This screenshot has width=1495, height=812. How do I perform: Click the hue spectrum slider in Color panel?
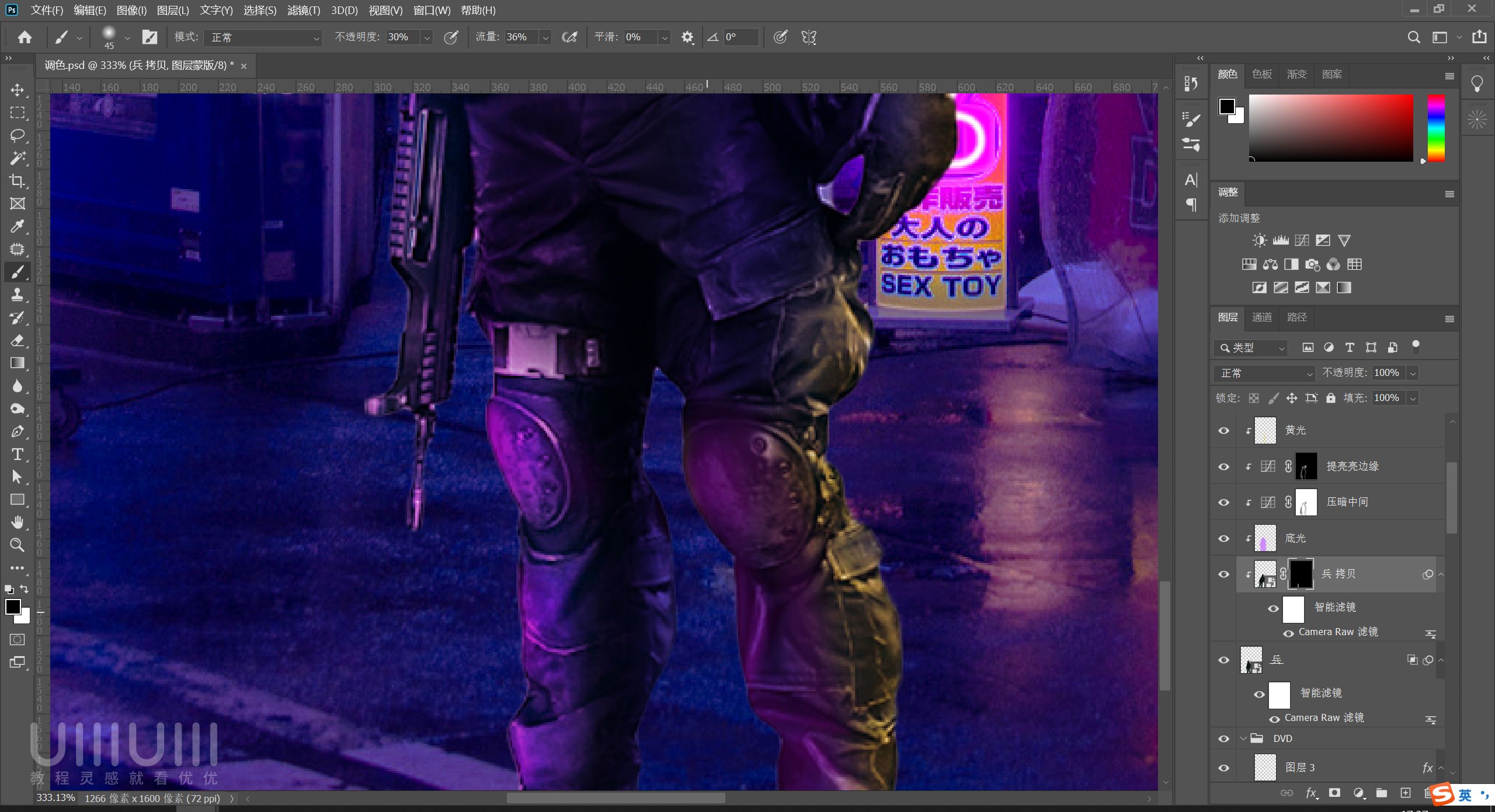(x=1436, y=128)
